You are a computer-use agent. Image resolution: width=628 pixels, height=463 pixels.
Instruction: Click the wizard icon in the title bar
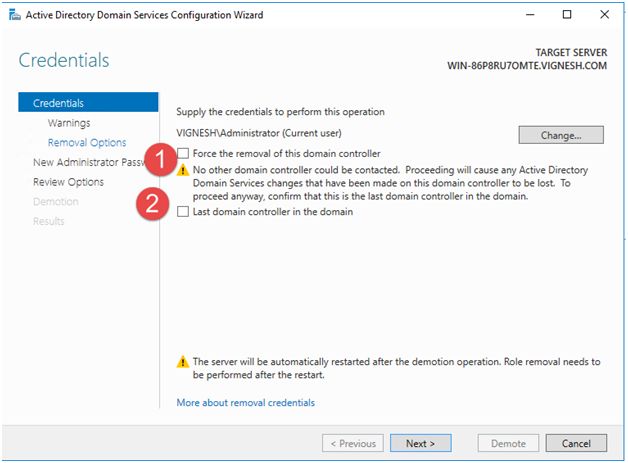point(13,14)
